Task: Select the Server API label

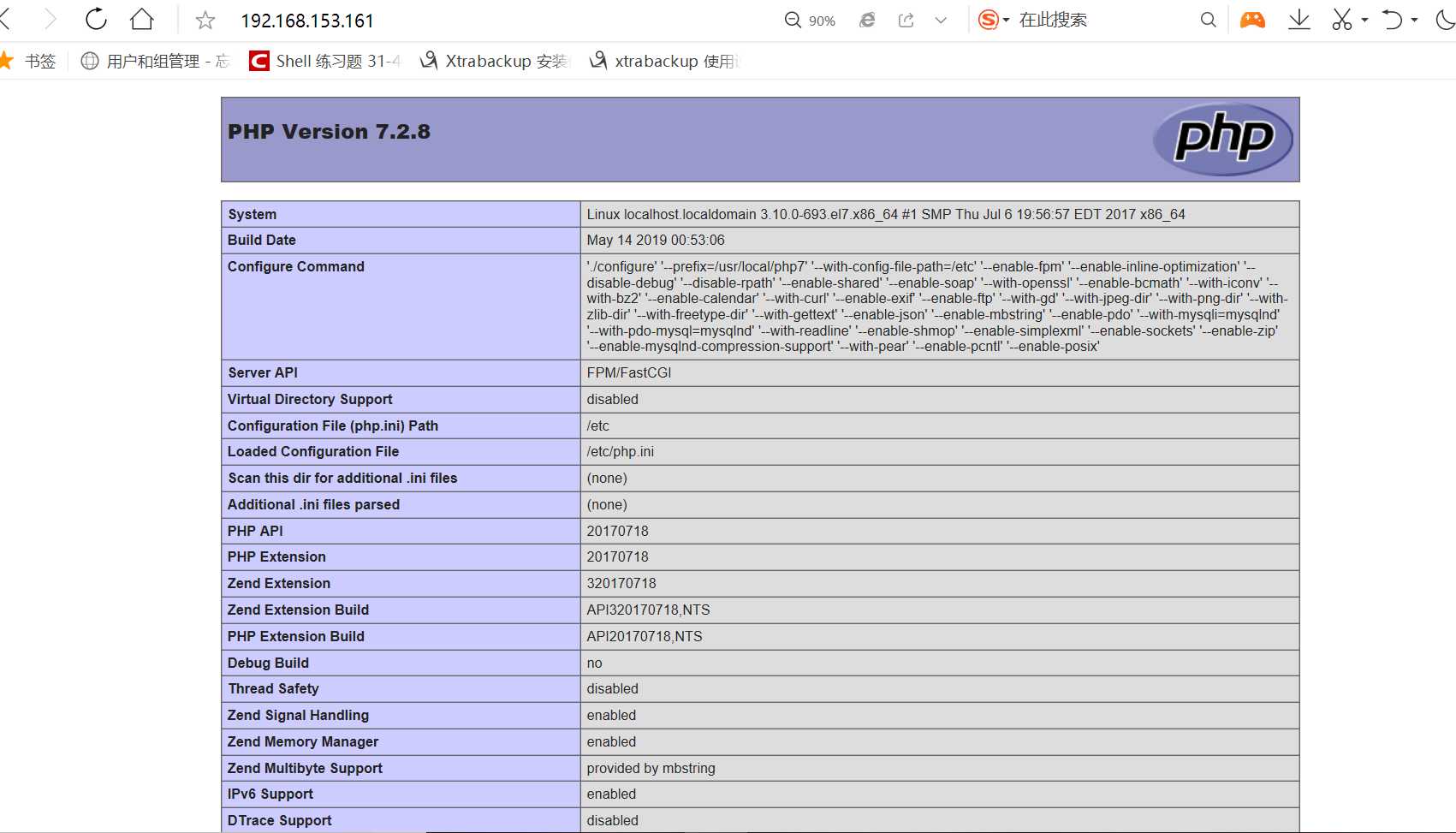Action: (263, 372)
